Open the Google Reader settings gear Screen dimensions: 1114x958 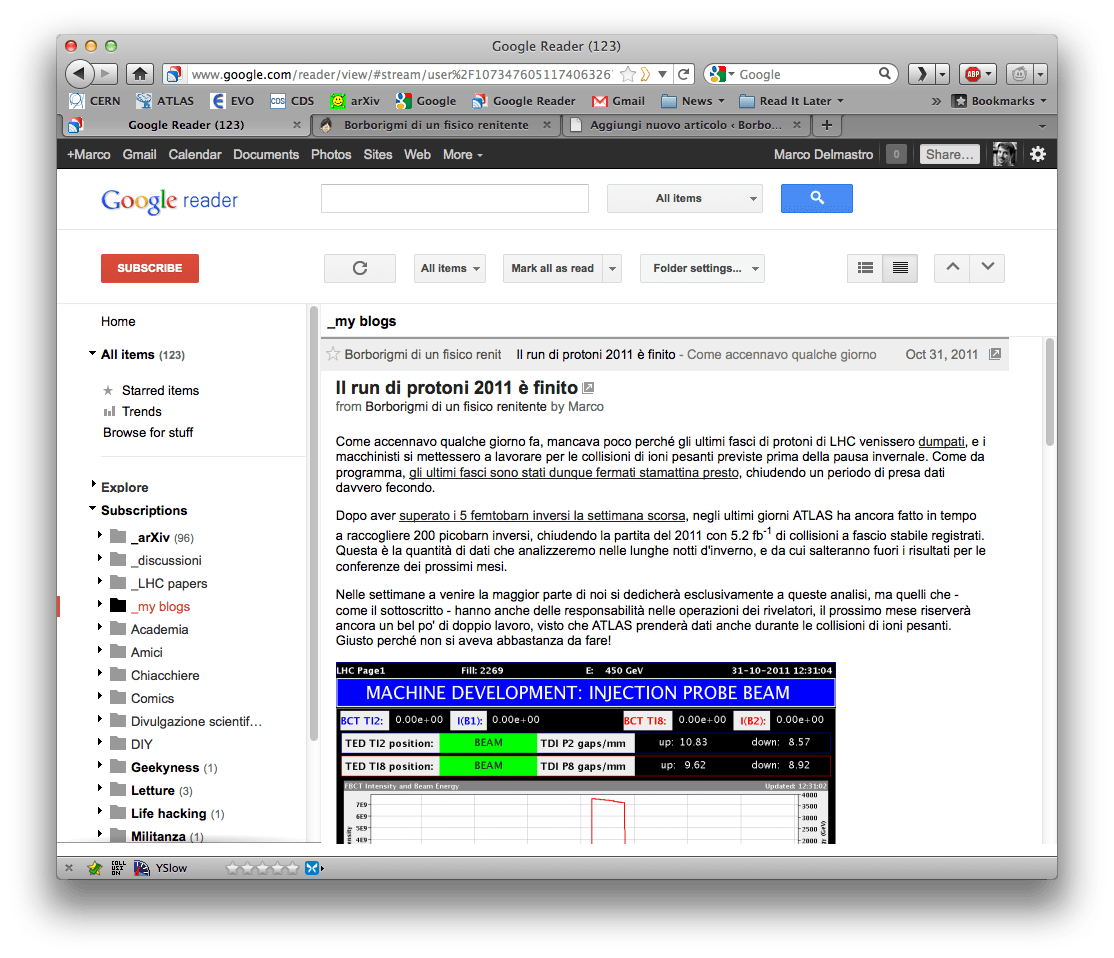point(1038,154)
